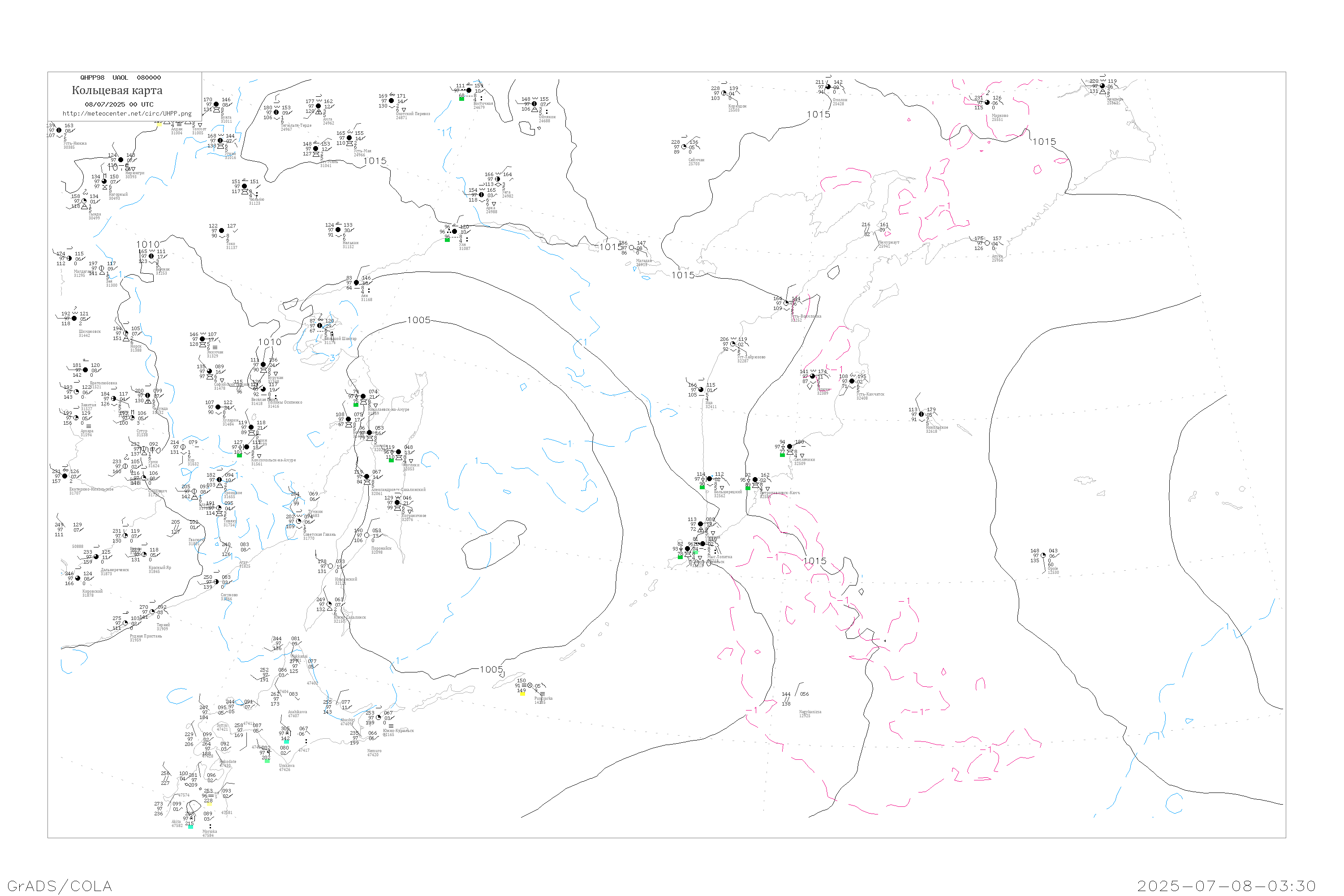Click the Поронайск open sky-cover circle
Image resolution: width=1344 pixels, height=896 pixels.
[x=367, y=535]
